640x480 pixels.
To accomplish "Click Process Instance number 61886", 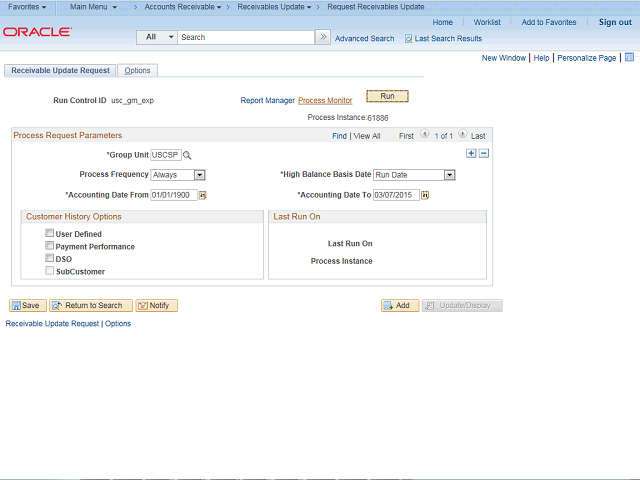I will coord(378,118).
